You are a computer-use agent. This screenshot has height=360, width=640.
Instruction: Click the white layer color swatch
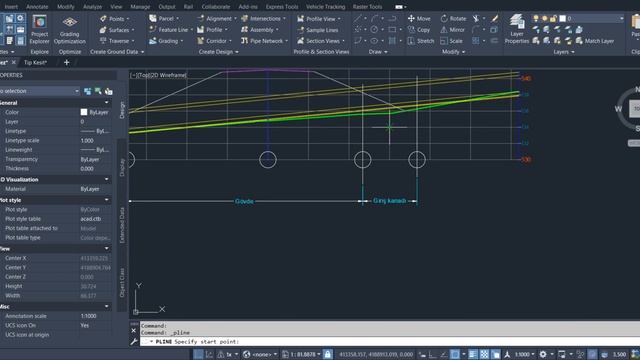point(562,18)
